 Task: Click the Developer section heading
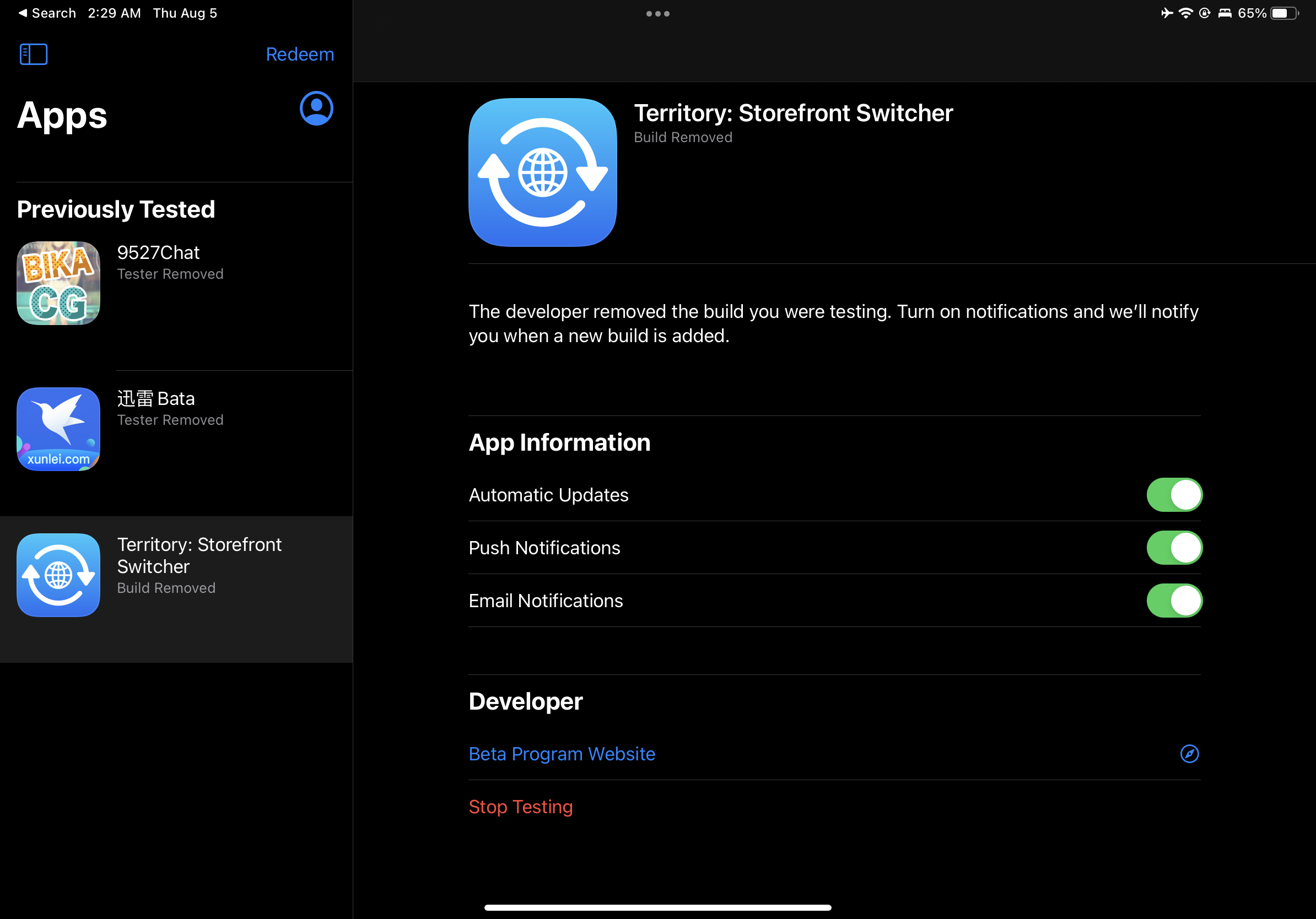526,701
